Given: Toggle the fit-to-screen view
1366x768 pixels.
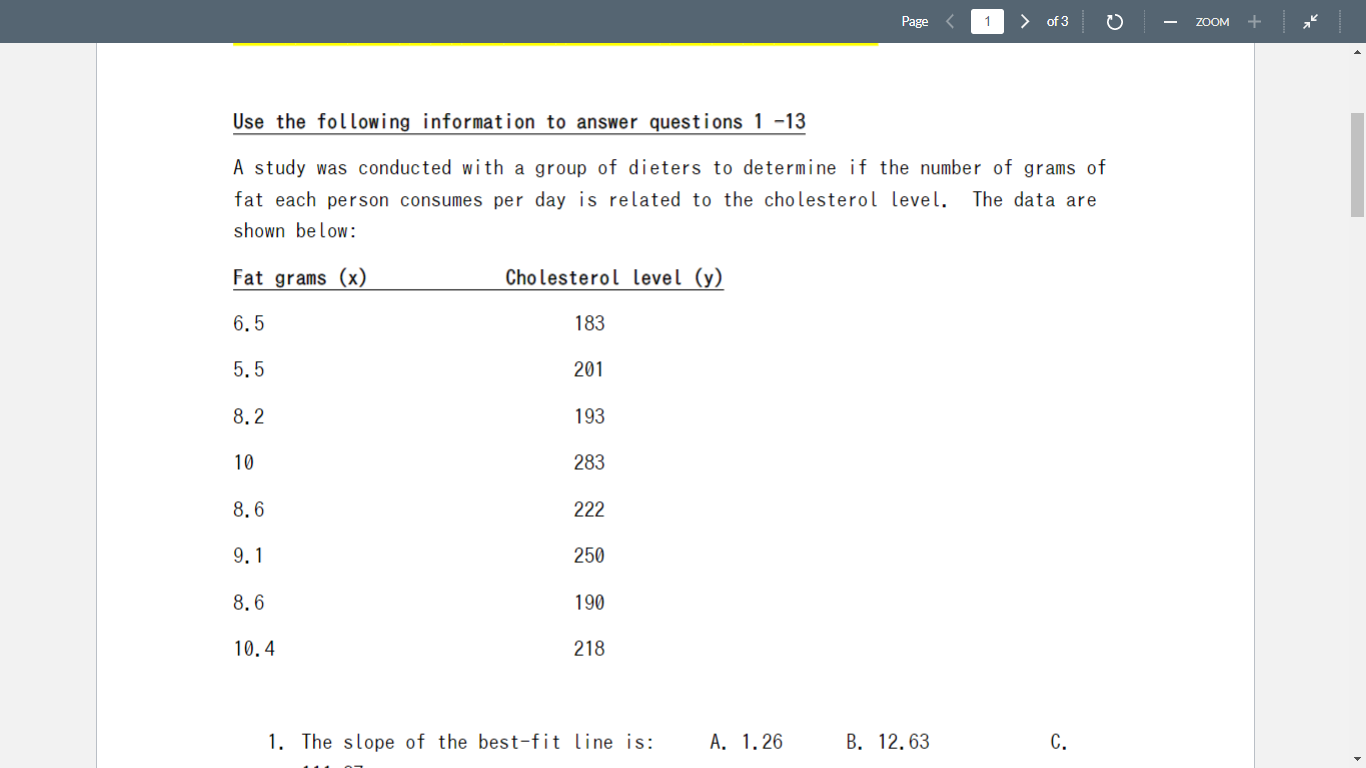Looking at the screenshot, I should pos(1310,20).
